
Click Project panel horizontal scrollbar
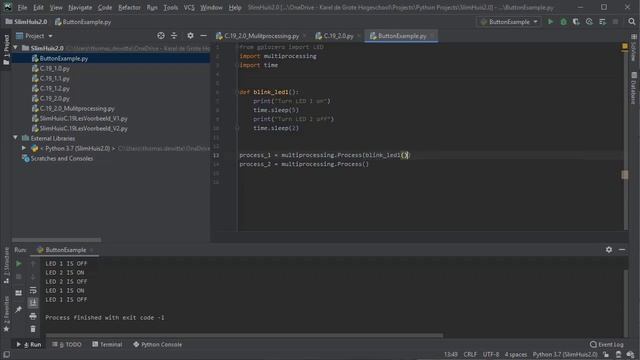click(56, 240)
